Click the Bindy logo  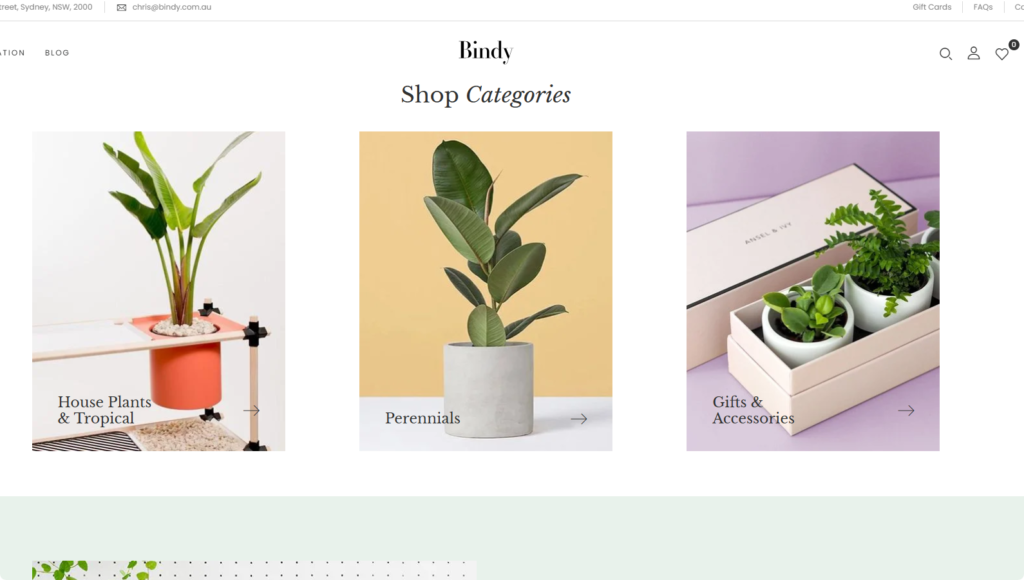click(x=485, y=51)
